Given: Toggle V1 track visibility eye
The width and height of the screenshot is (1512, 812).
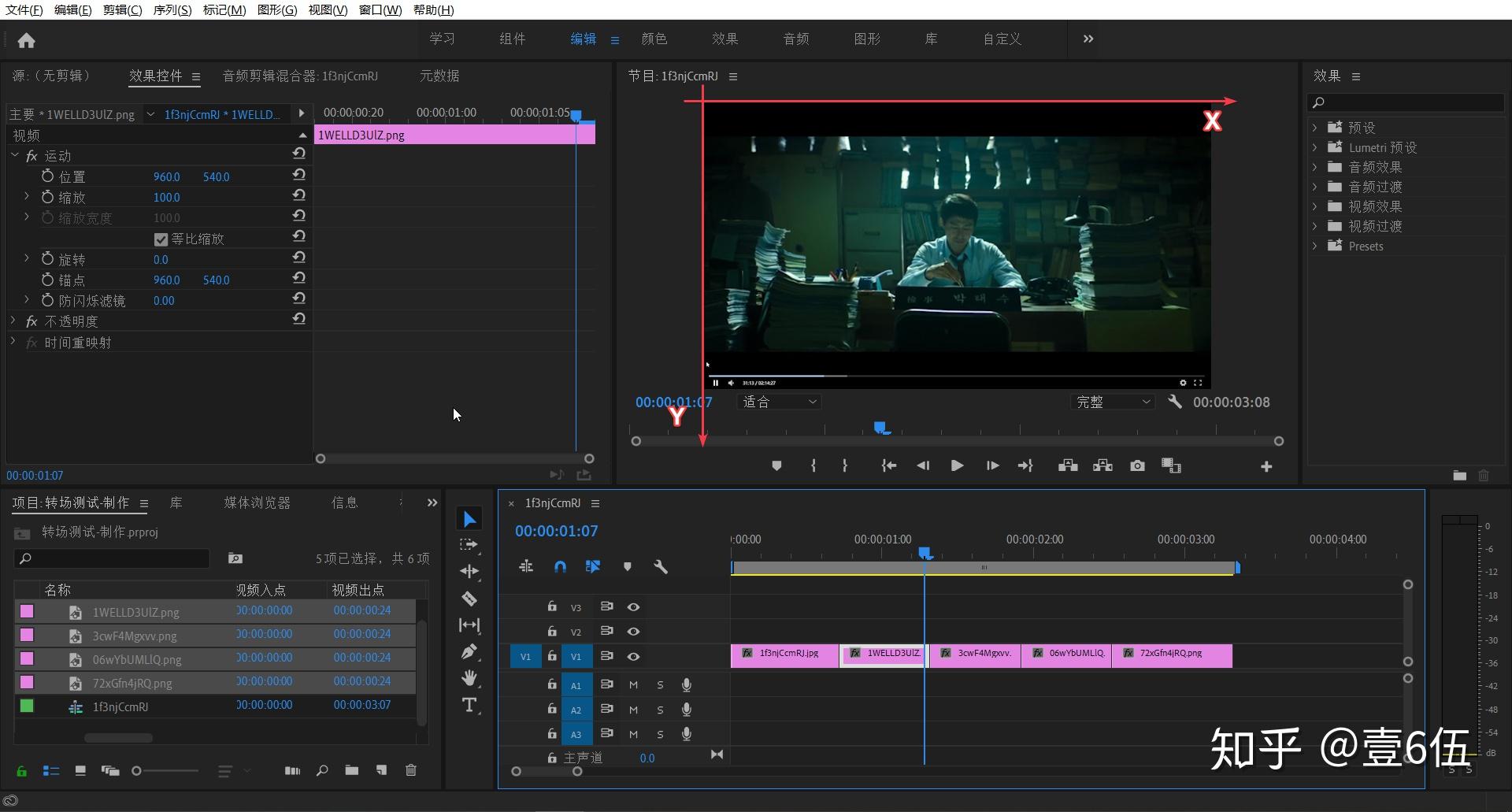Looking at the screenshot, I should click(x=633, y=656).
